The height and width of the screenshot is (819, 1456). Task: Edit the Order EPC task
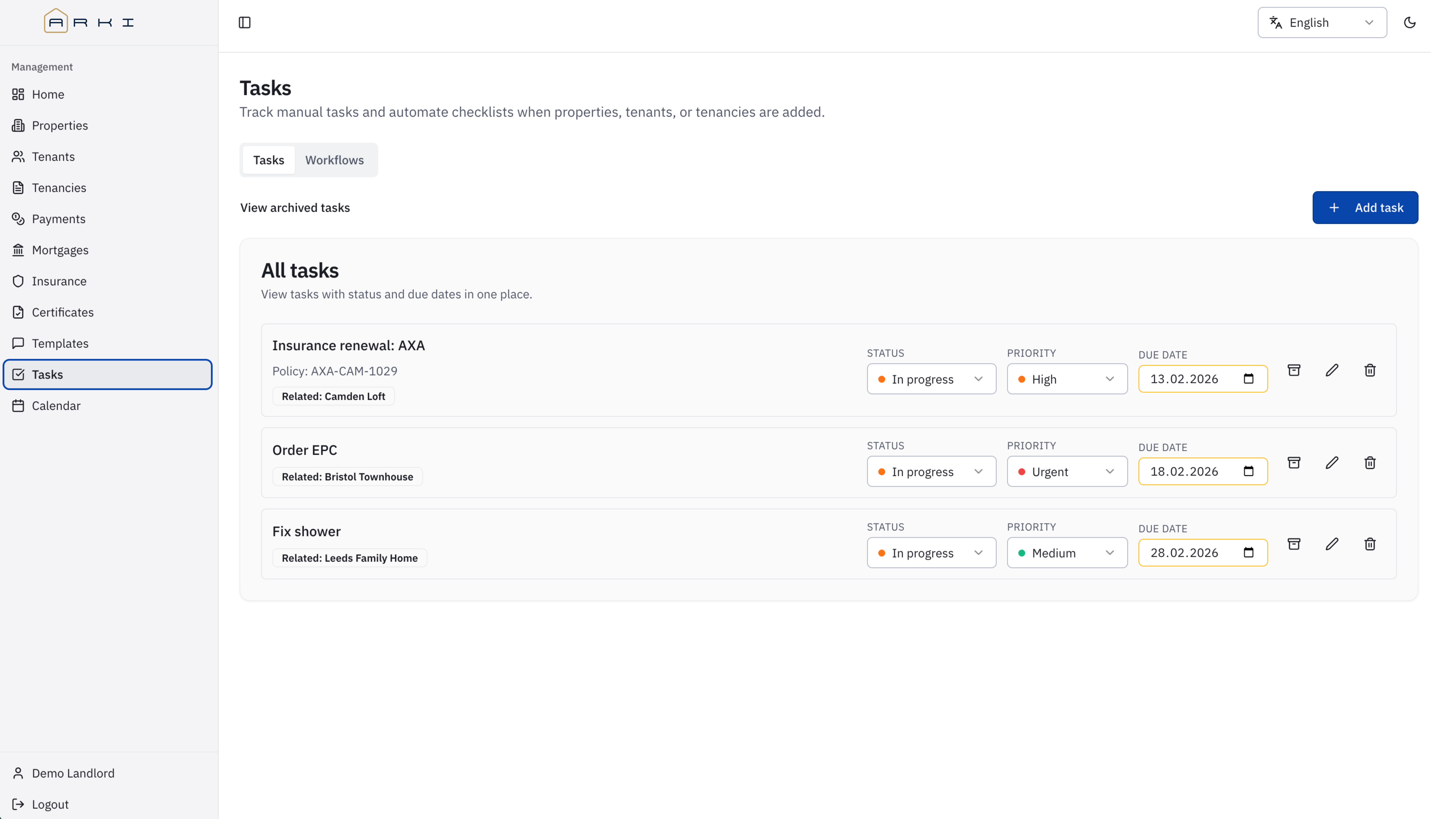click(1332, 463)
